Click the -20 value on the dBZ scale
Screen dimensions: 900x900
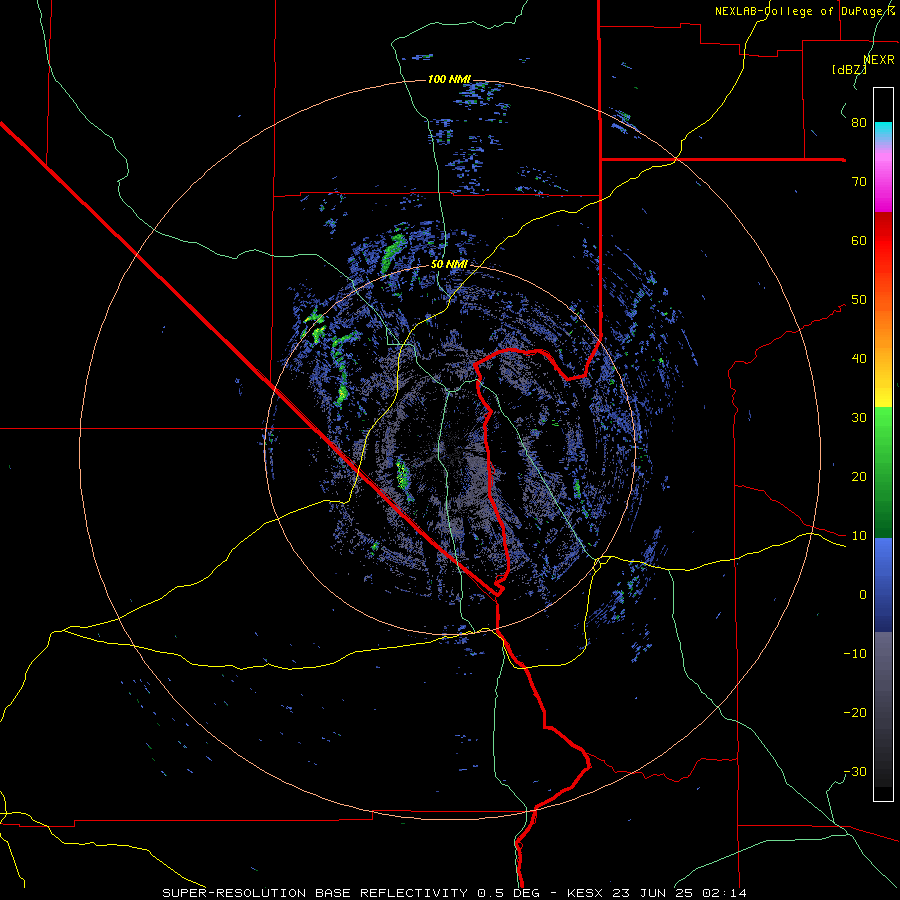pos(855,712)
